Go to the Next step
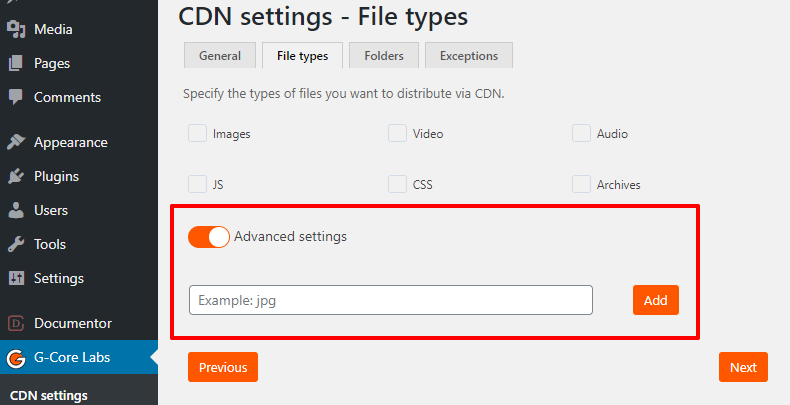 pyautogui.click(x=743, y=367)
